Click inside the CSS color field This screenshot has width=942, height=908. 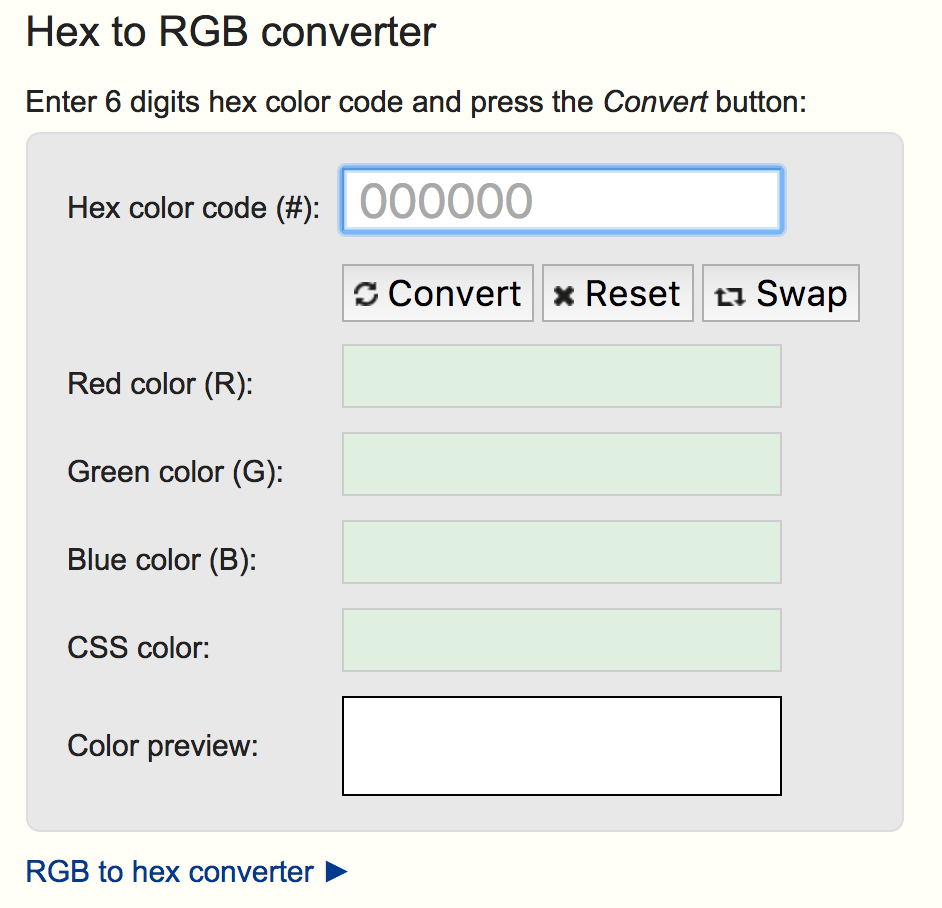point(561,639)
